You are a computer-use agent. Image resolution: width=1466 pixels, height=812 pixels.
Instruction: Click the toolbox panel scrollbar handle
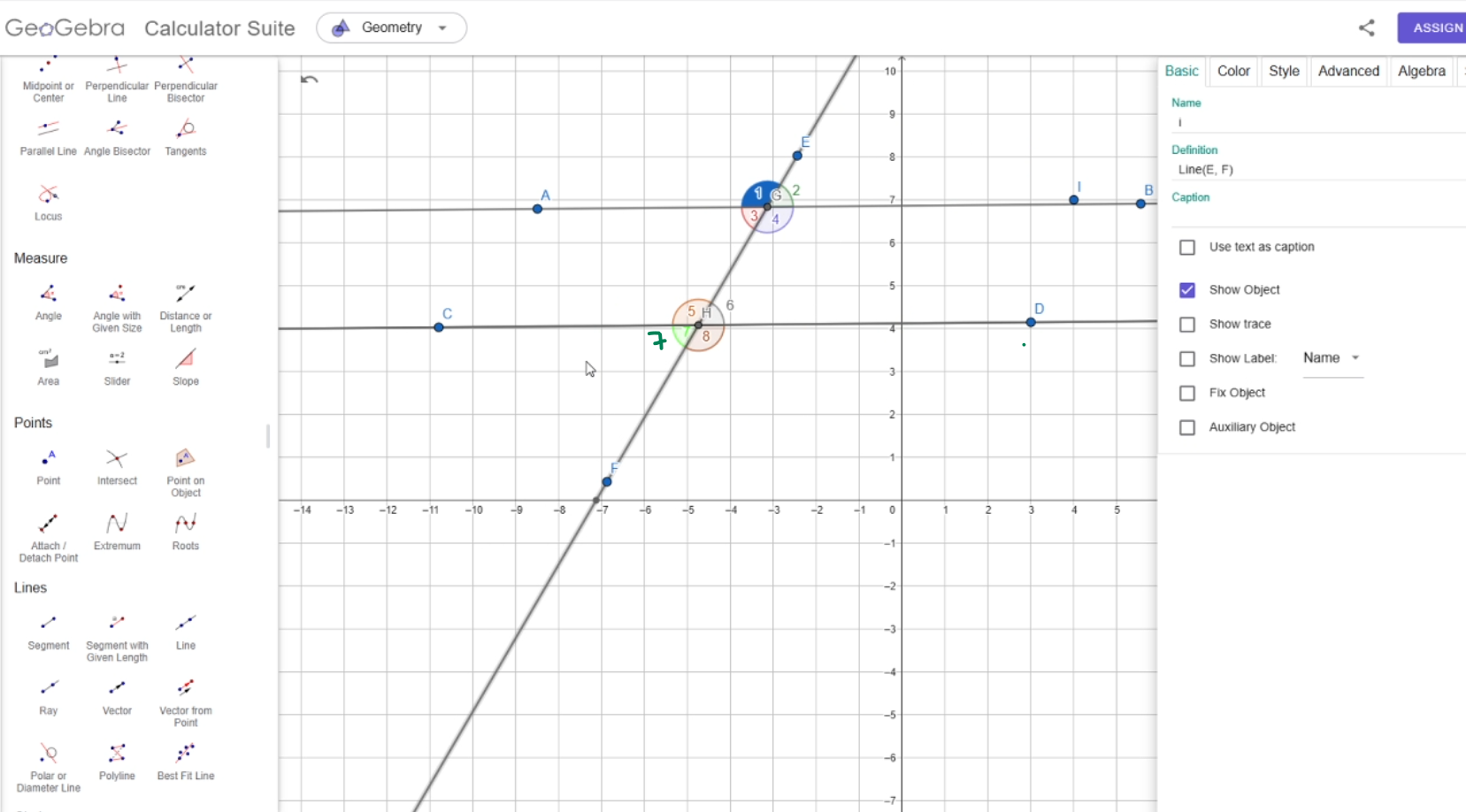coord(267,436)
